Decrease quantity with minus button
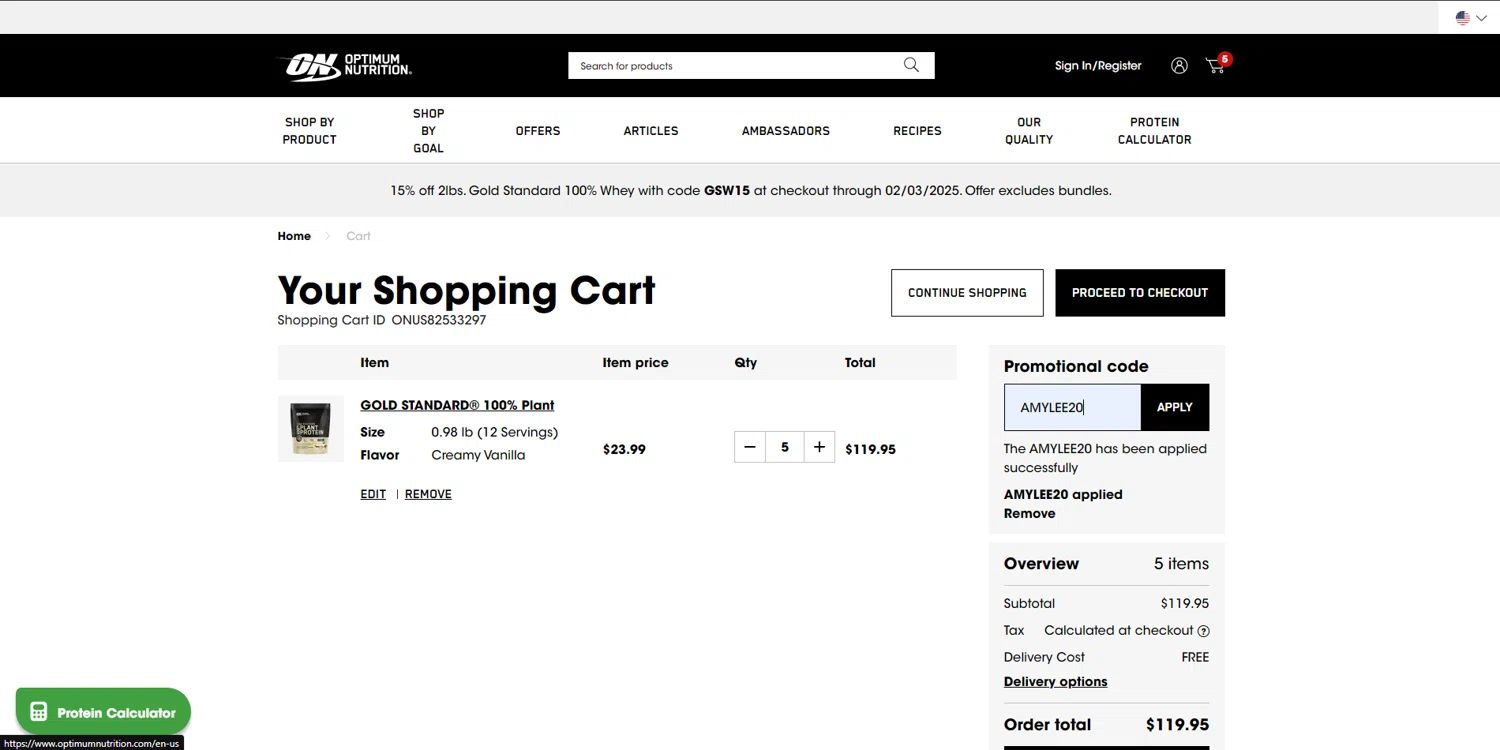 point(750,447)
